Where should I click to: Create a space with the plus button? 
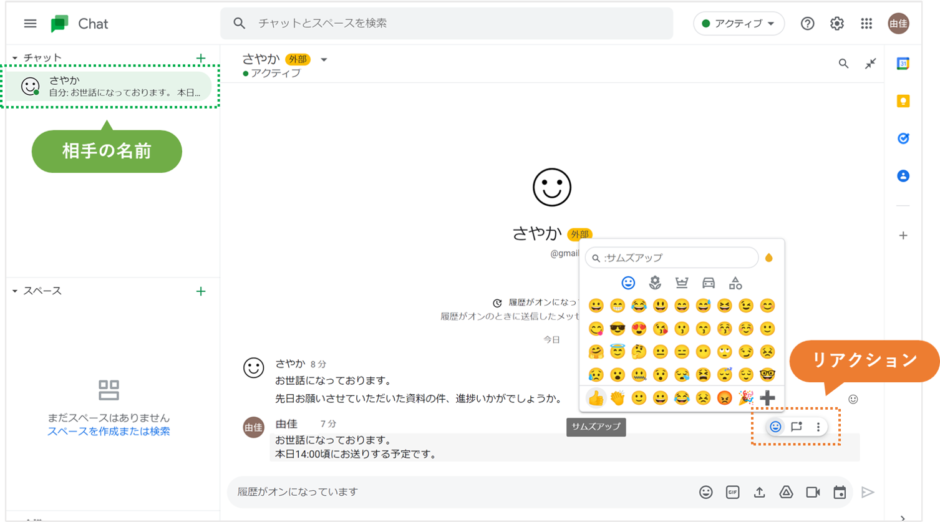click(201, 291)
